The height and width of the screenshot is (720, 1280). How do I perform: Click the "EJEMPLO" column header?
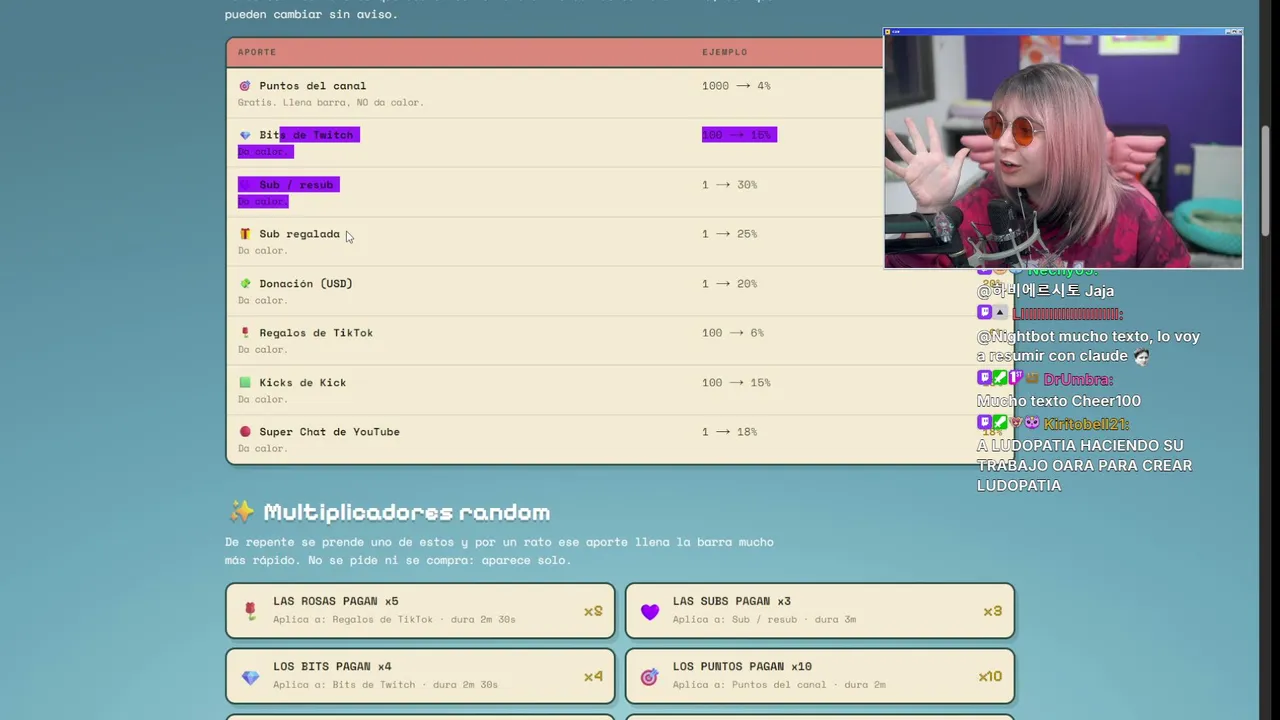pos(725,52)
